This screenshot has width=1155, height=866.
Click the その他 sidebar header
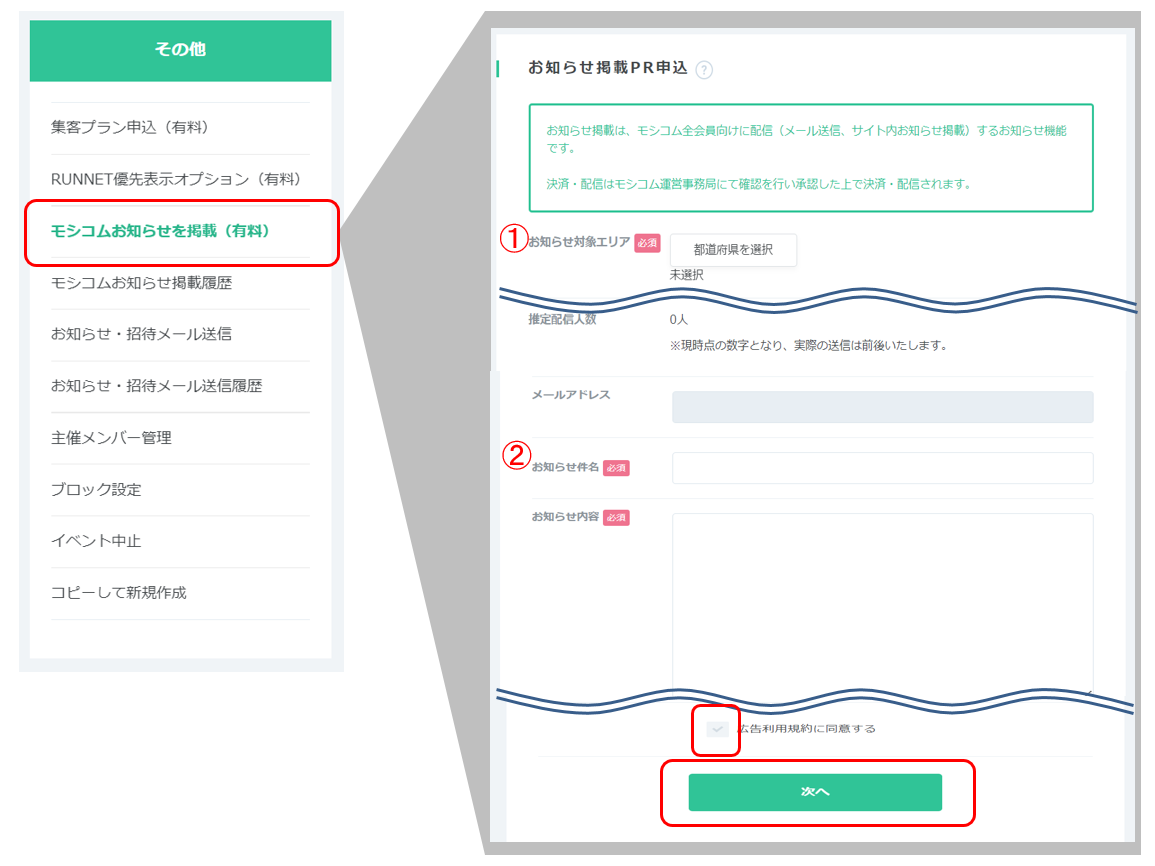click(180, 50)
